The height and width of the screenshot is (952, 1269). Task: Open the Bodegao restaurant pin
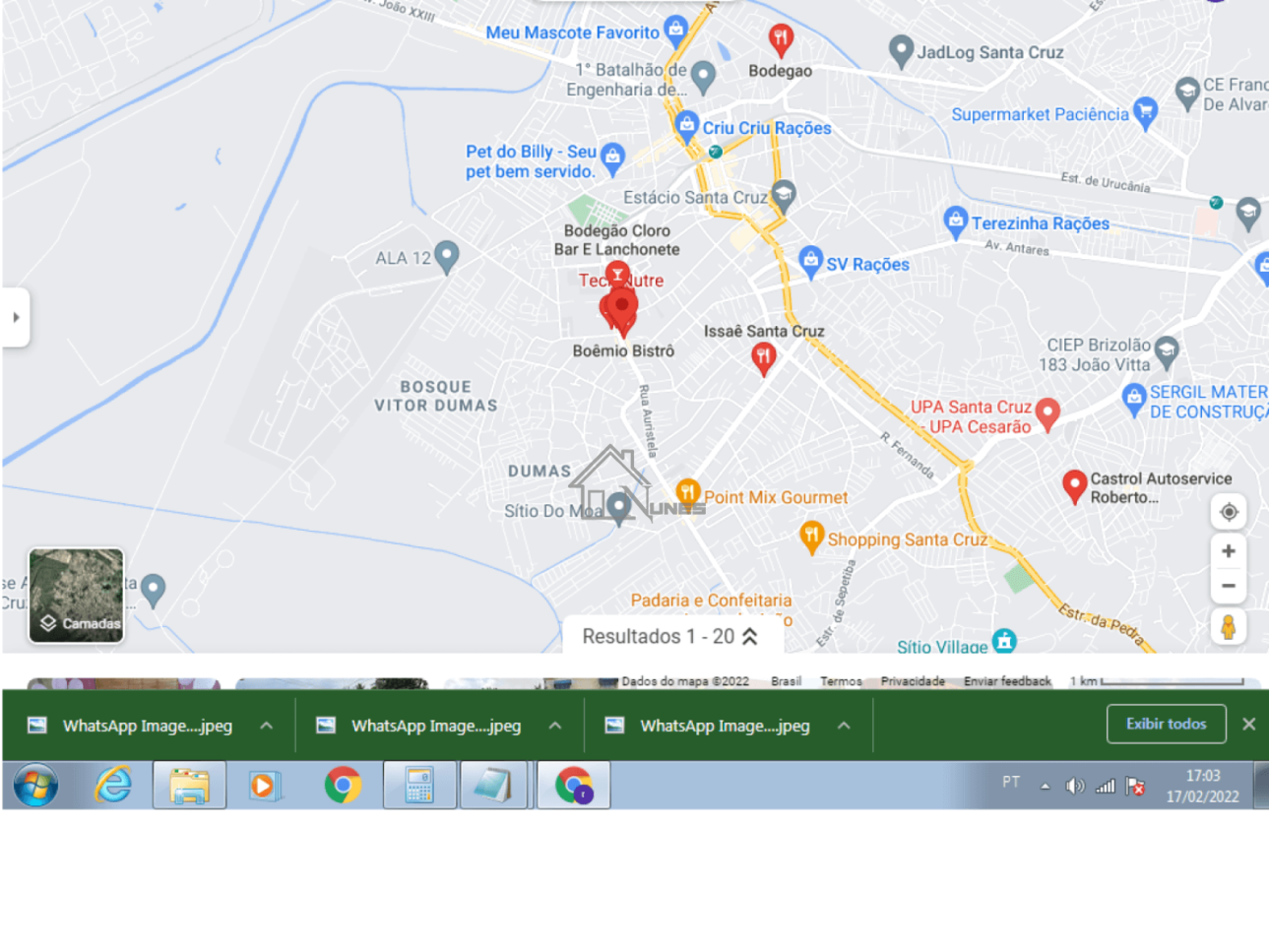pyautogui.click(x=781, y=39)
